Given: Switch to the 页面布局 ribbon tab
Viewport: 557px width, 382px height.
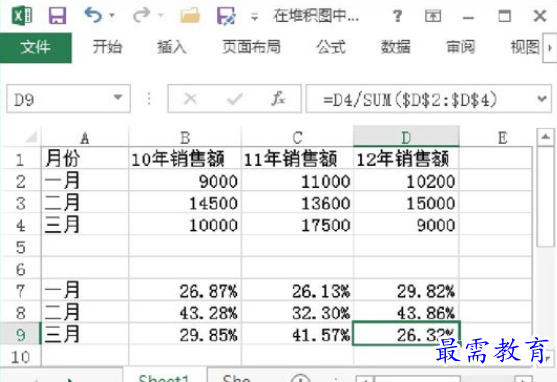Looking at the screenshot, I should [x=252, y=47].
